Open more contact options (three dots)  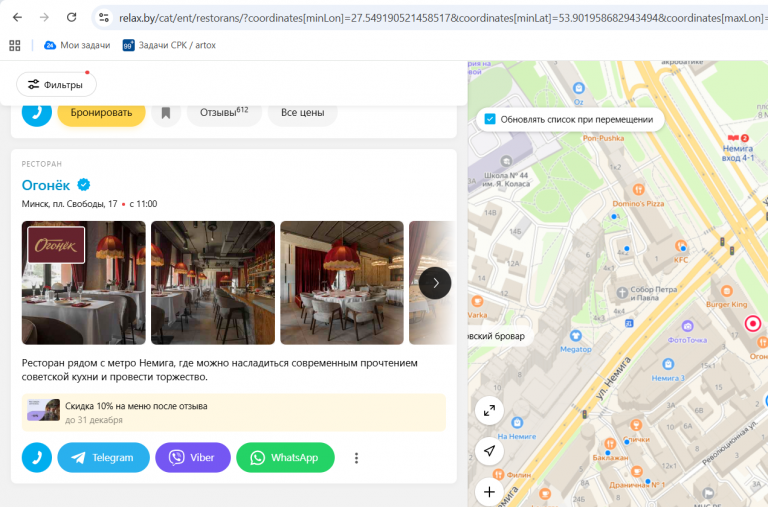tap(357, 458)
